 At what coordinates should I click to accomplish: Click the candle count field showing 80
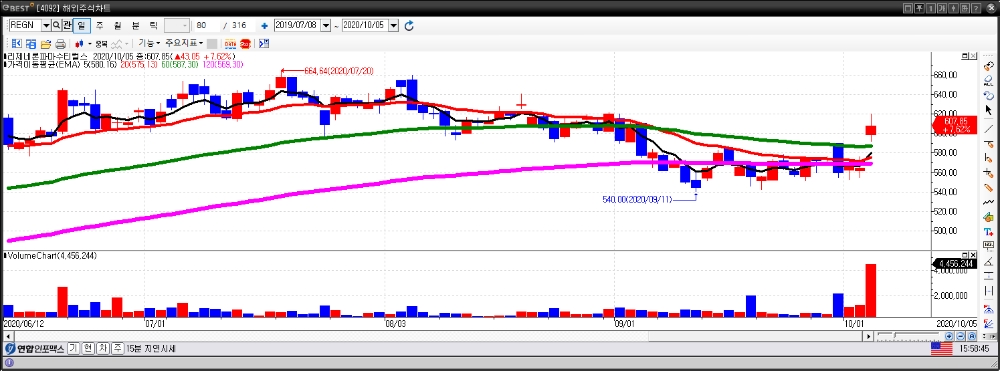(x=207, y=25)
